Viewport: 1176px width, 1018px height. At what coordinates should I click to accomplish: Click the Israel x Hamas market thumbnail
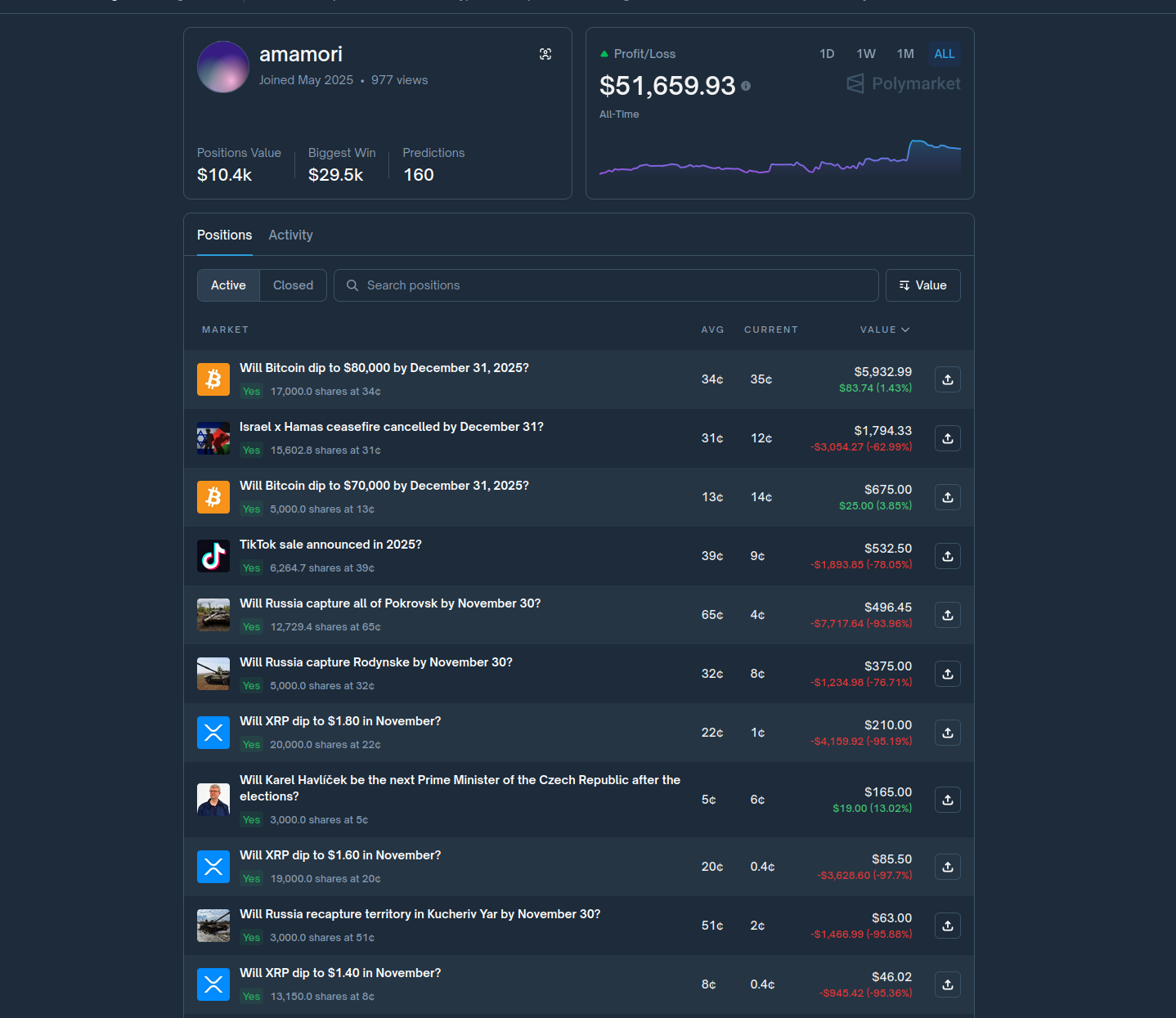pos(213,438)
